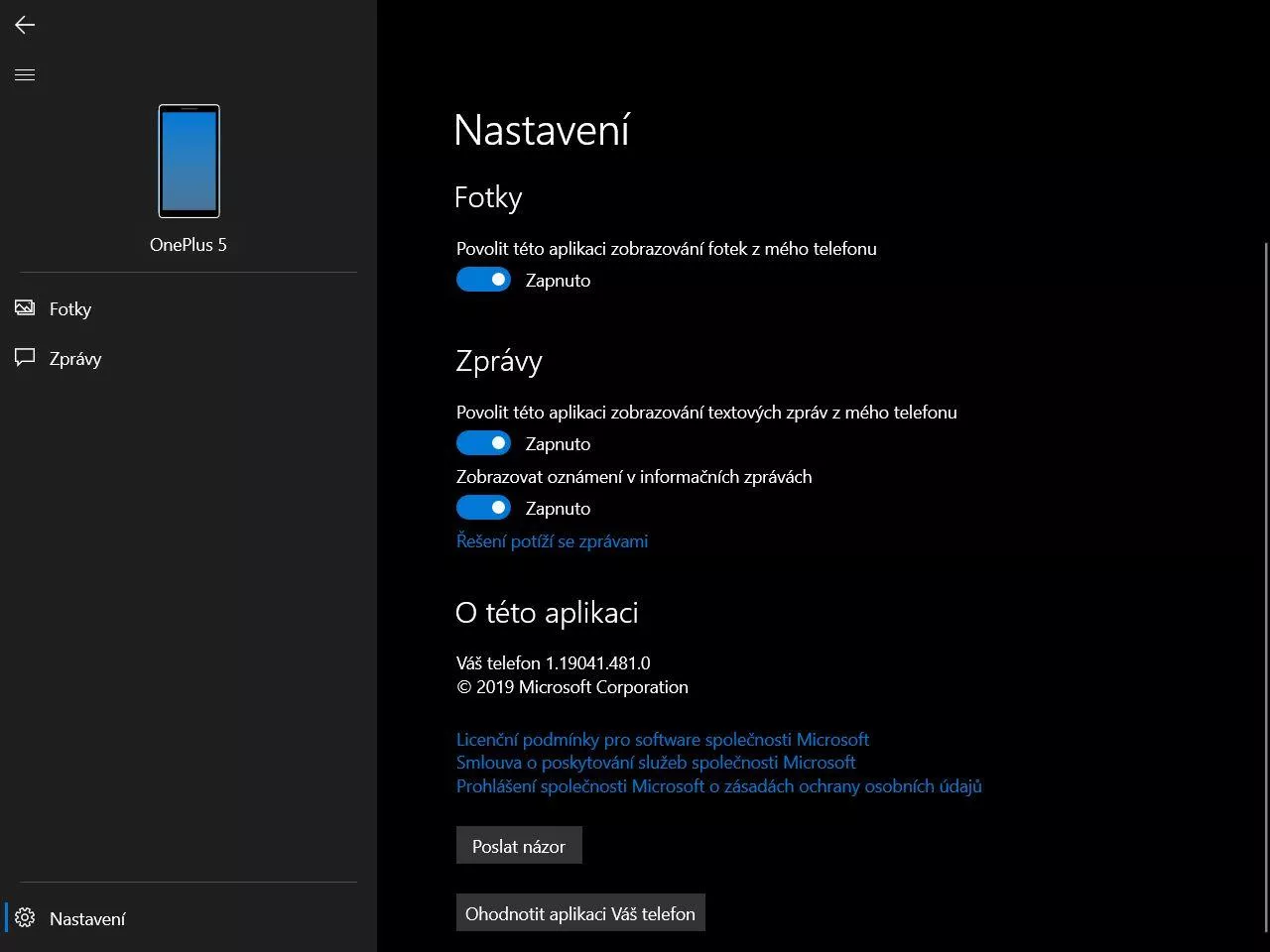Open Fotky in the sidebar
This screenshot has width=1270, height=952.
(189, 308)
